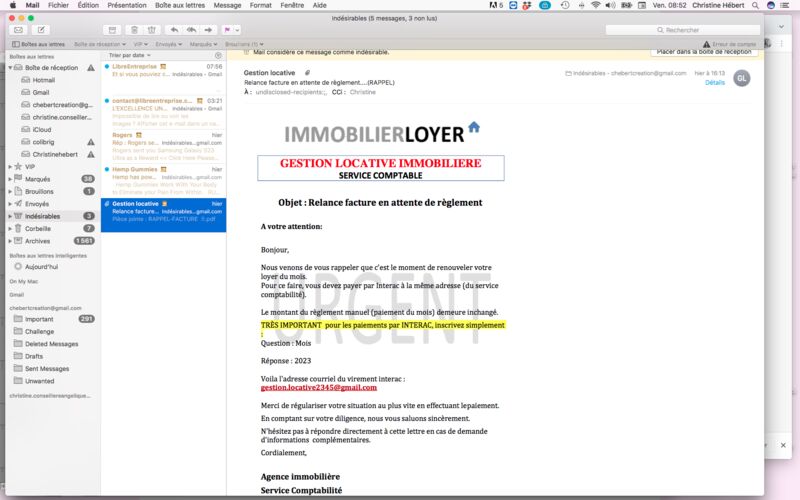This screenshot has height=500, width=800.
Task: Click the Time Machine clock icon
Action: coord(565,5)
